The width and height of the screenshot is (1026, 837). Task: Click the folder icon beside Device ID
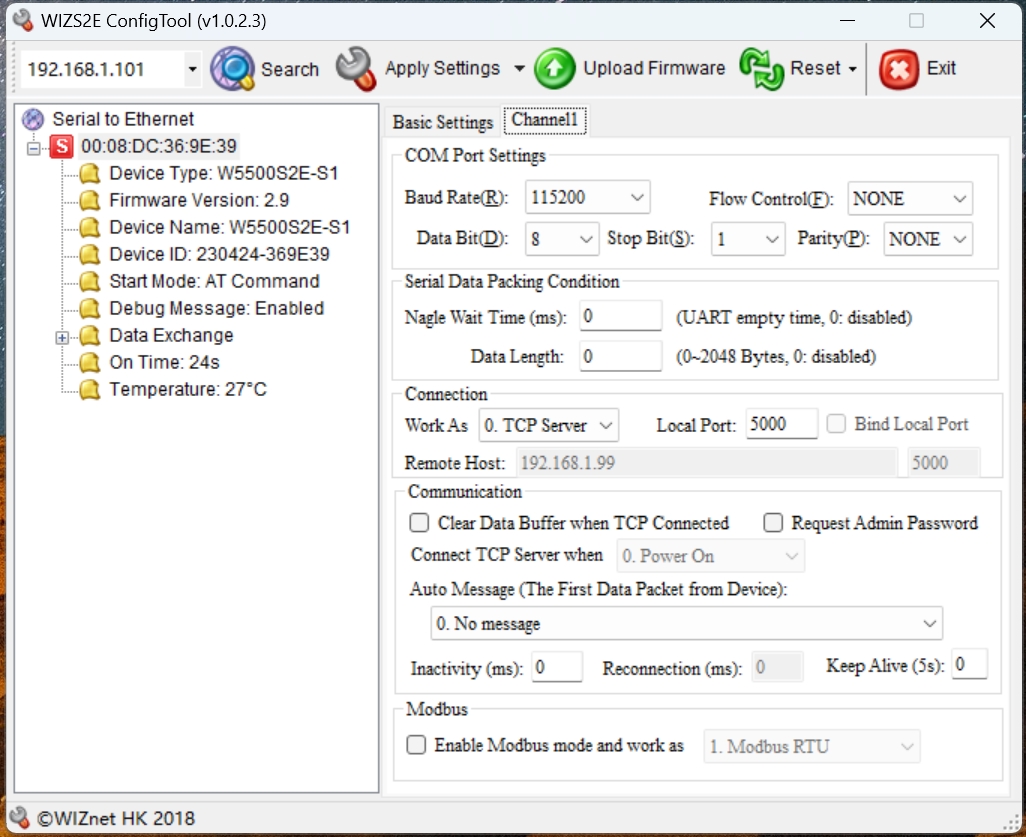[90, 254]
